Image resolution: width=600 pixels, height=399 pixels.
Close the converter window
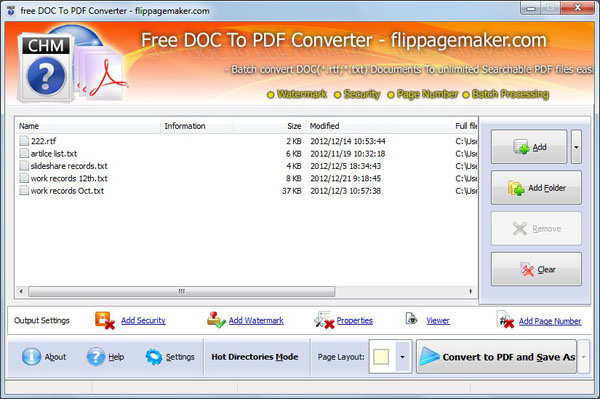pos(578,8)
